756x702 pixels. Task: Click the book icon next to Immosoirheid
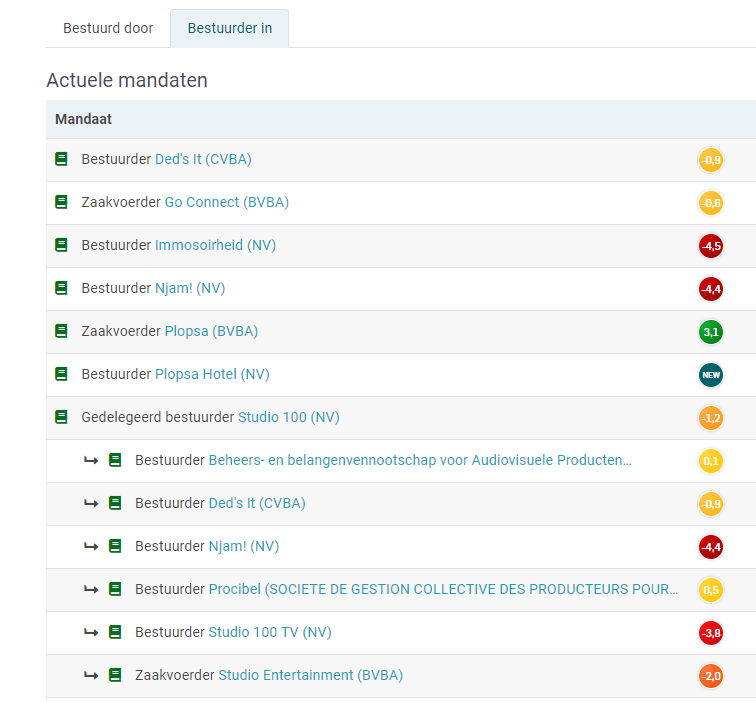pyautogui.click(x=62, y=245)
